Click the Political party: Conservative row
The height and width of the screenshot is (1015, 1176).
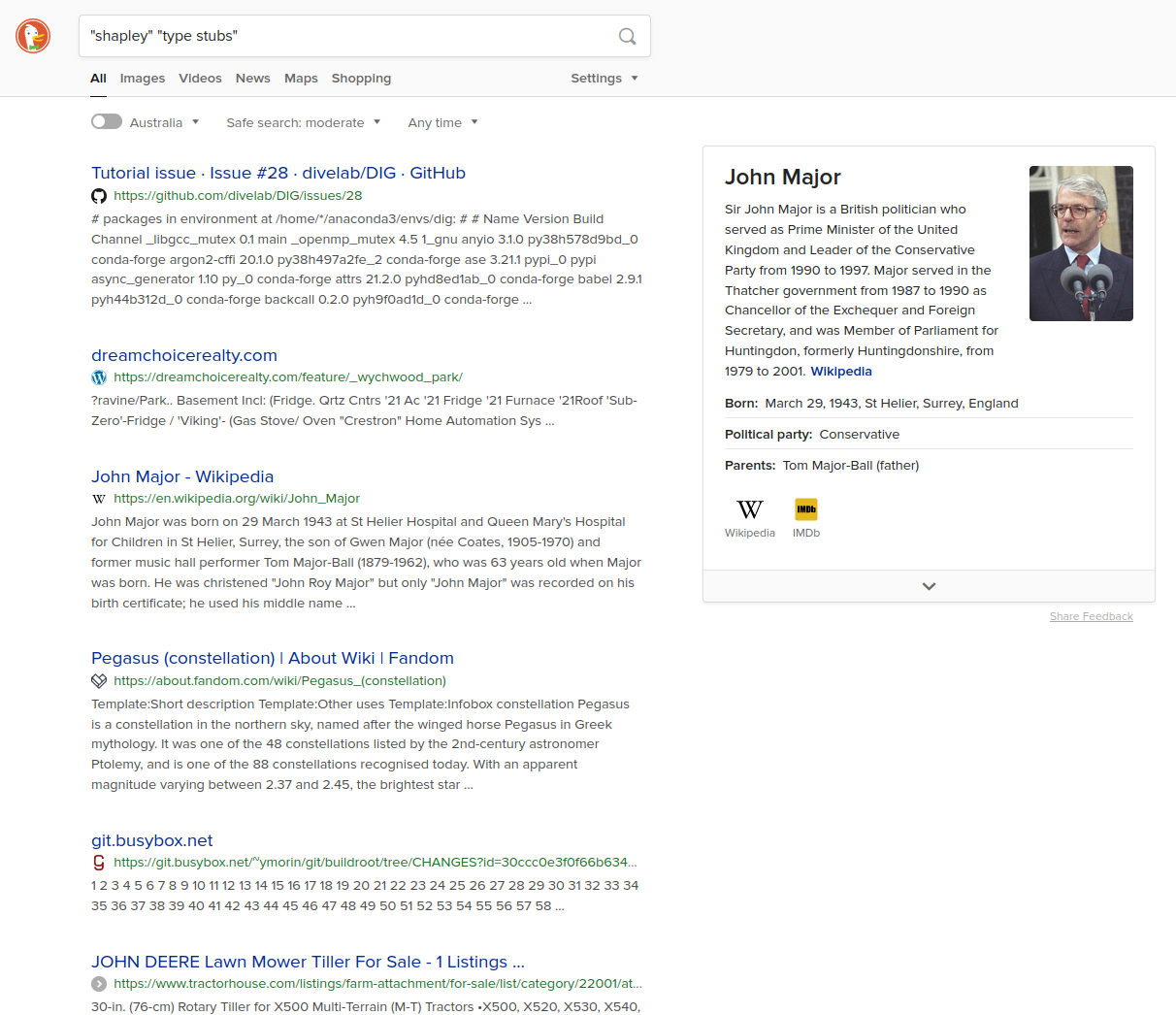[x=929, y=435]
